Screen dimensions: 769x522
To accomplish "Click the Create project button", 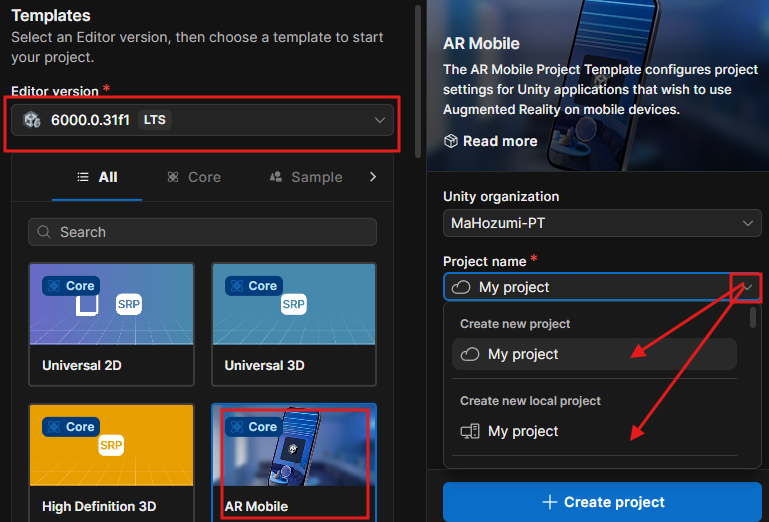I will click(602, 502).
